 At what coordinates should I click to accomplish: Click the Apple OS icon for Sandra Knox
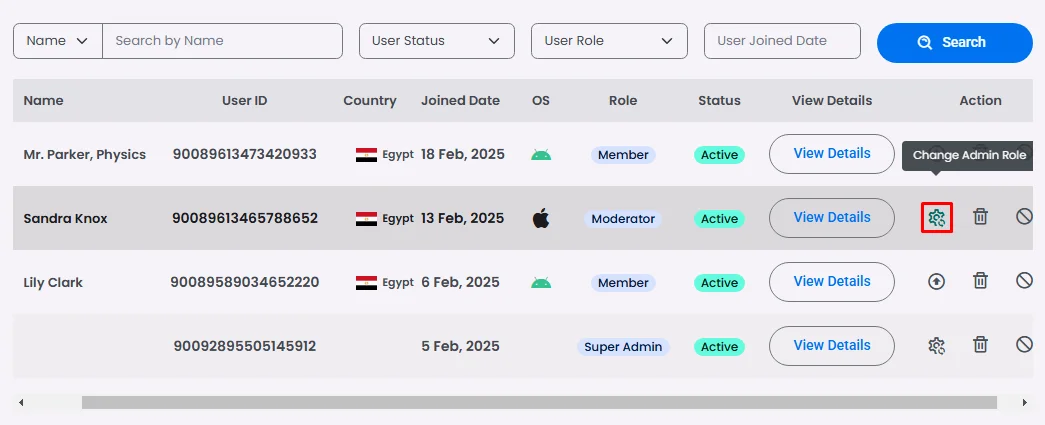click(541, 218)
